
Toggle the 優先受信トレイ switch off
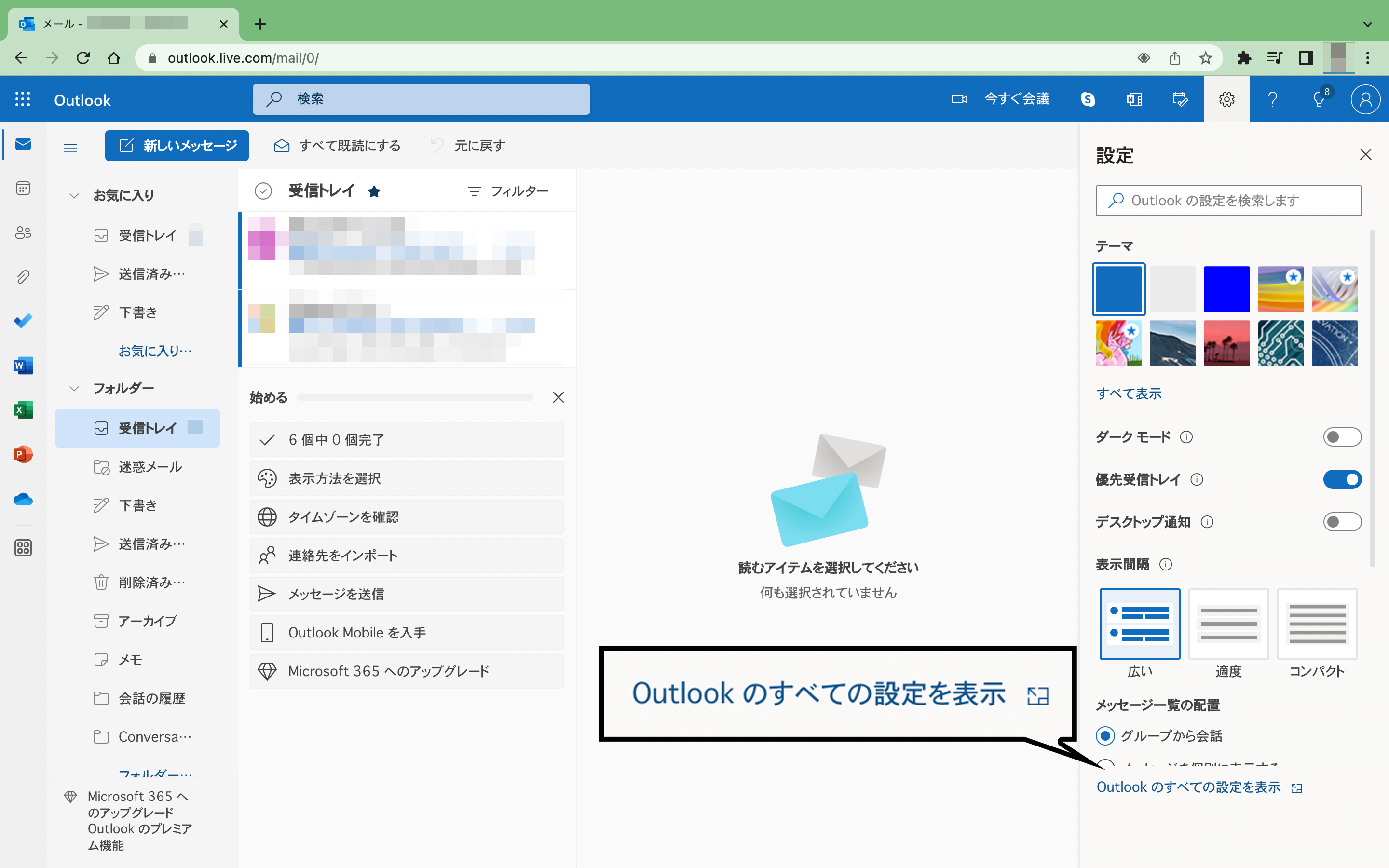1342,479
